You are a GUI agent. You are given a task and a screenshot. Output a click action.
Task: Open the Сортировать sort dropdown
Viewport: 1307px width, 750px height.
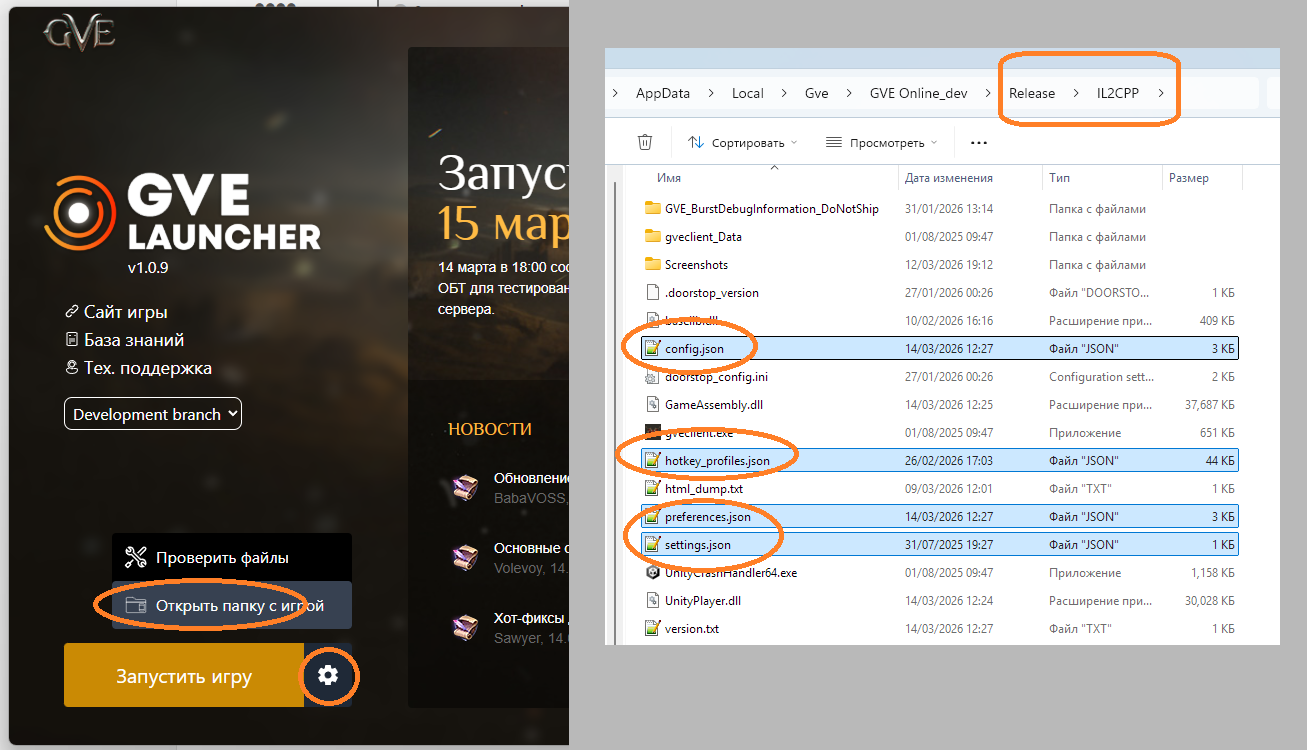[x=742, y=143]
